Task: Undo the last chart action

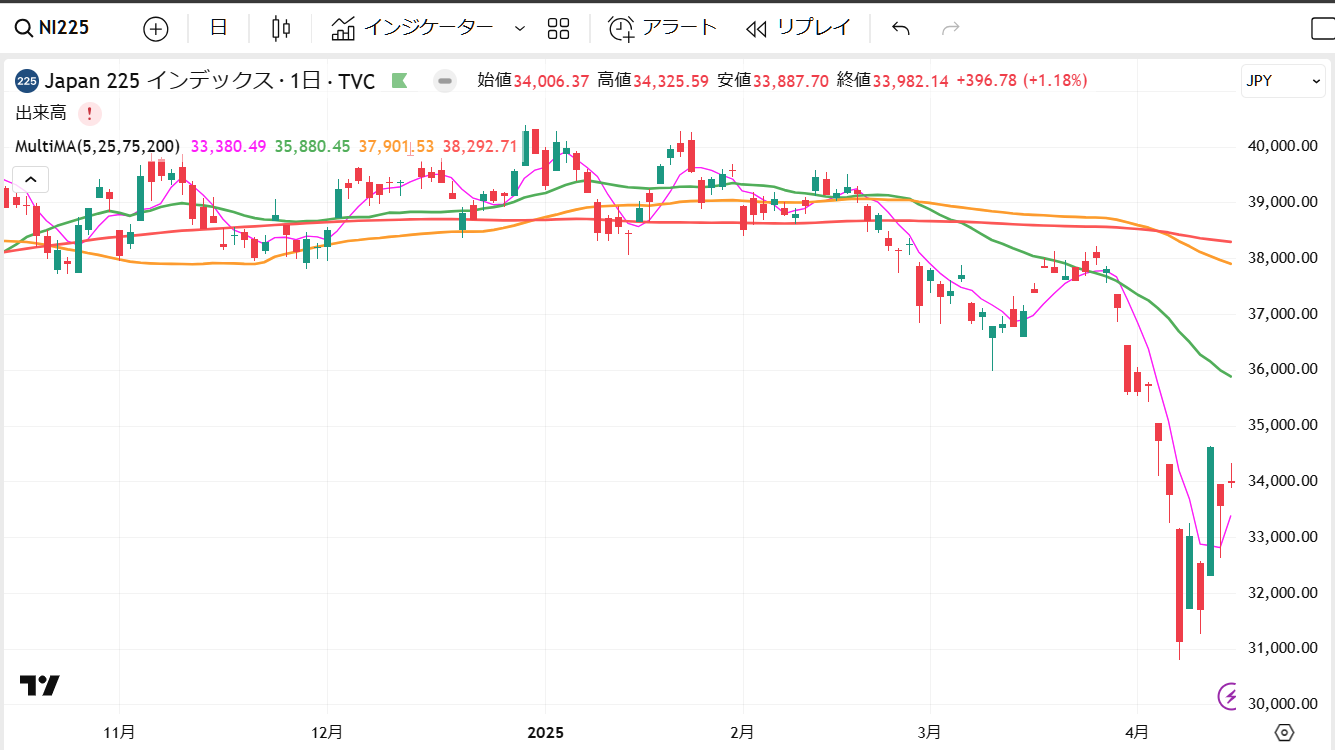Action: (x=901, y=28)
